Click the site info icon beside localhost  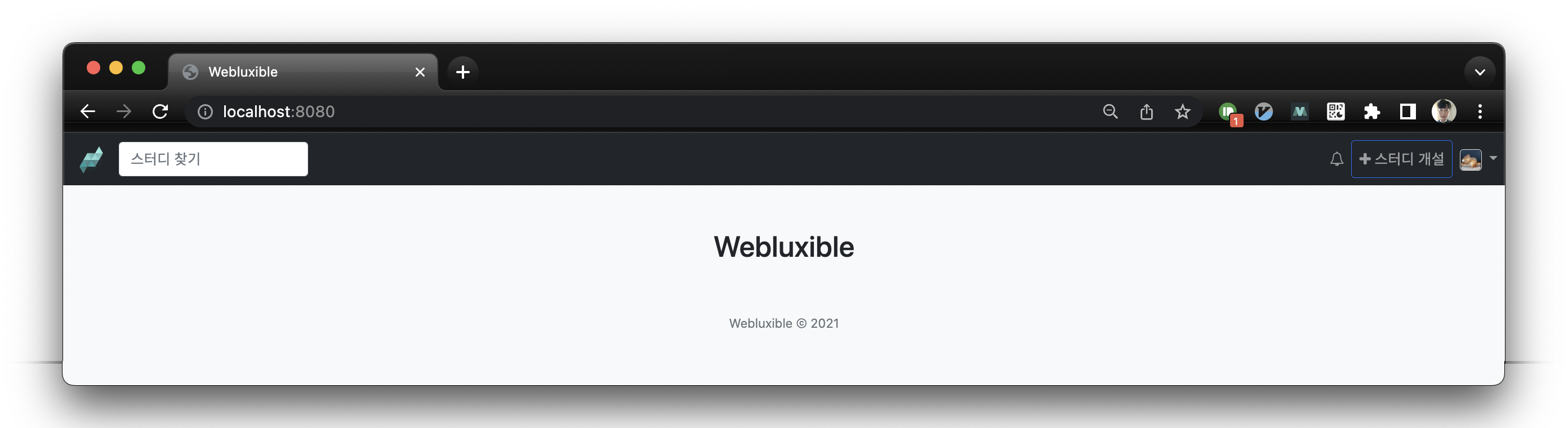pos(205,112)
